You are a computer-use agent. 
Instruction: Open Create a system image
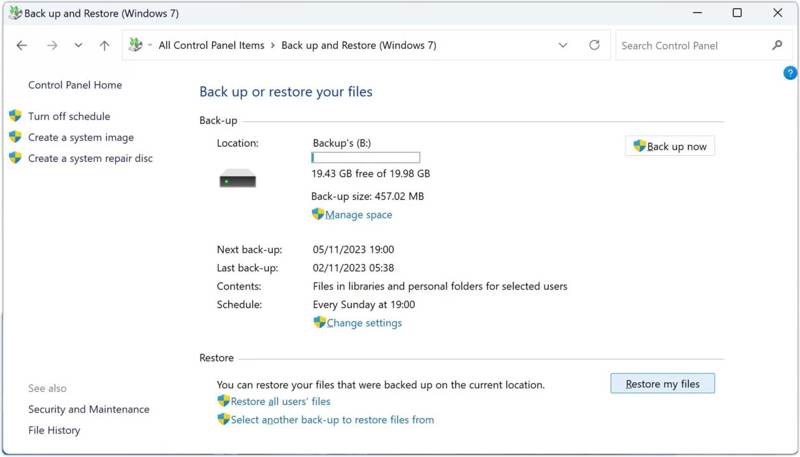coord(81,138)
